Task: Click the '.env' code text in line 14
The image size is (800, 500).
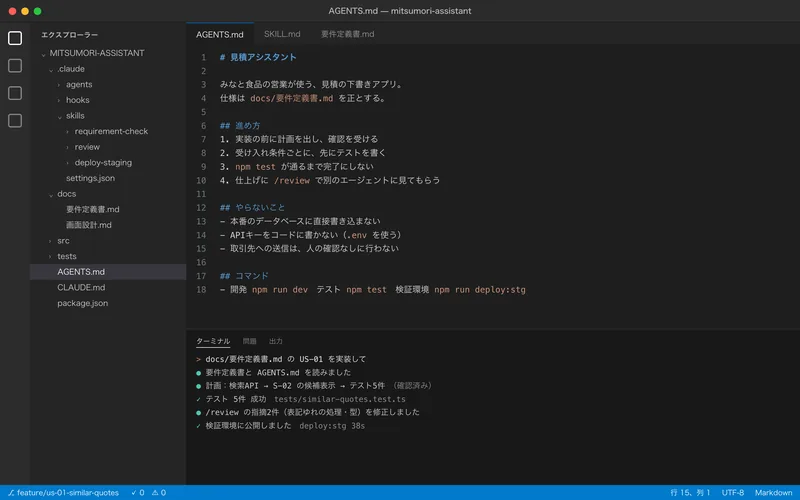Action: pyautogui.click(x=356, y=235)
